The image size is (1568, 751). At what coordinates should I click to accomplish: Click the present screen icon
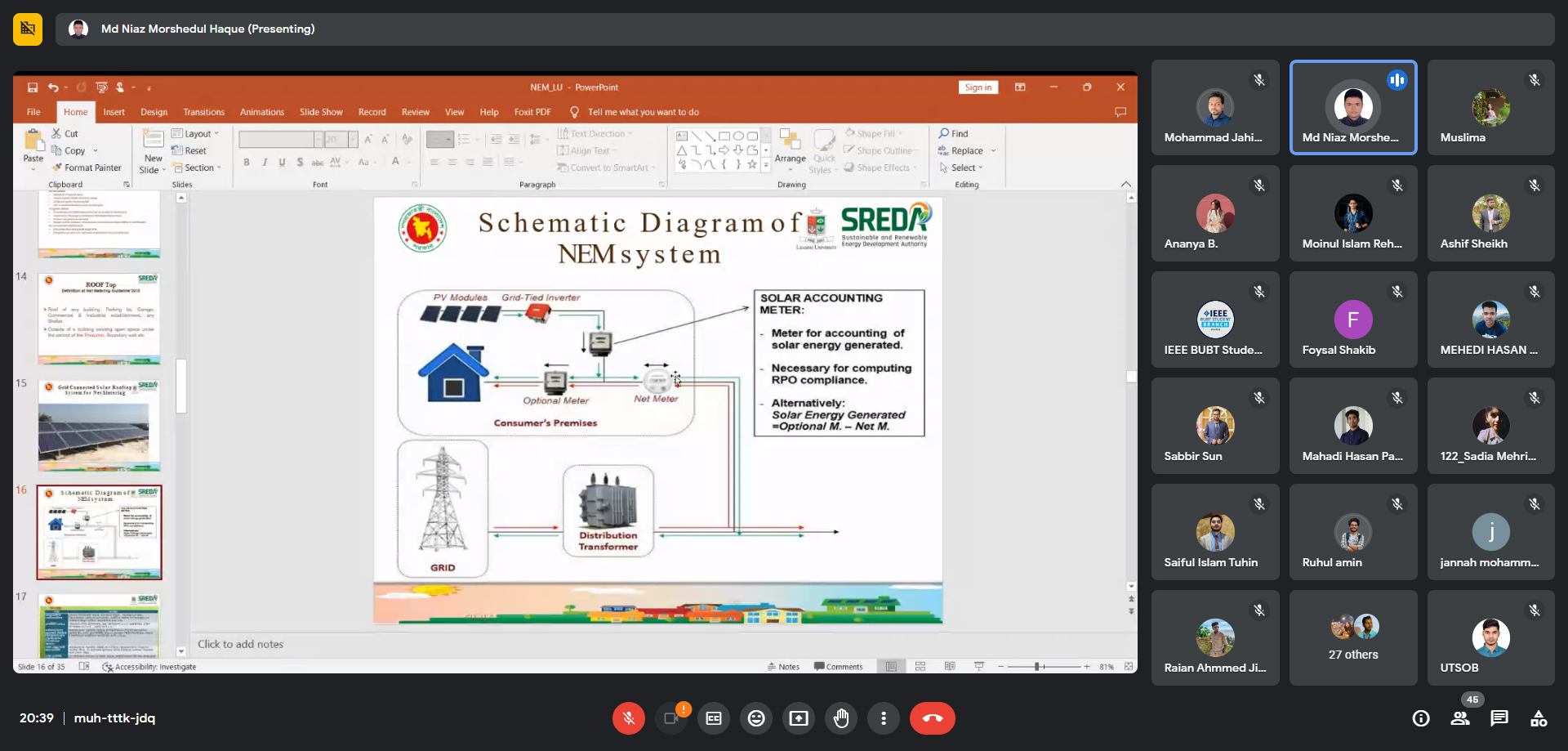coord(799,718)
